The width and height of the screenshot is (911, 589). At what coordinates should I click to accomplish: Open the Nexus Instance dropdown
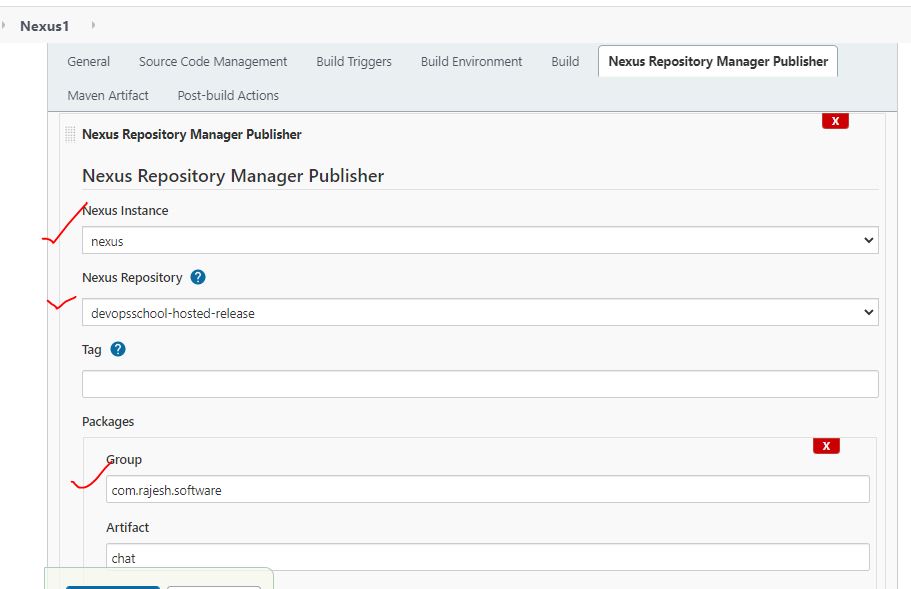coord(480,240)
